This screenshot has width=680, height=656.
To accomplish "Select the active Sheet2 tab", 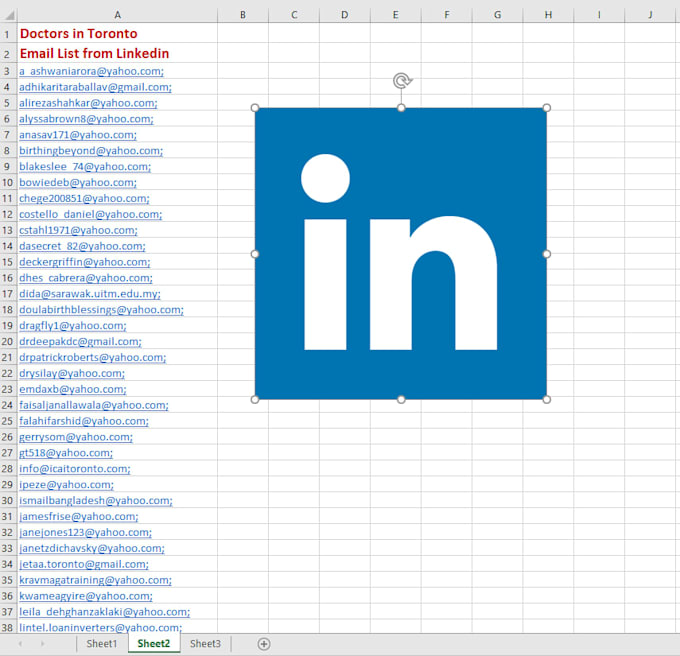I will (153, 644).
